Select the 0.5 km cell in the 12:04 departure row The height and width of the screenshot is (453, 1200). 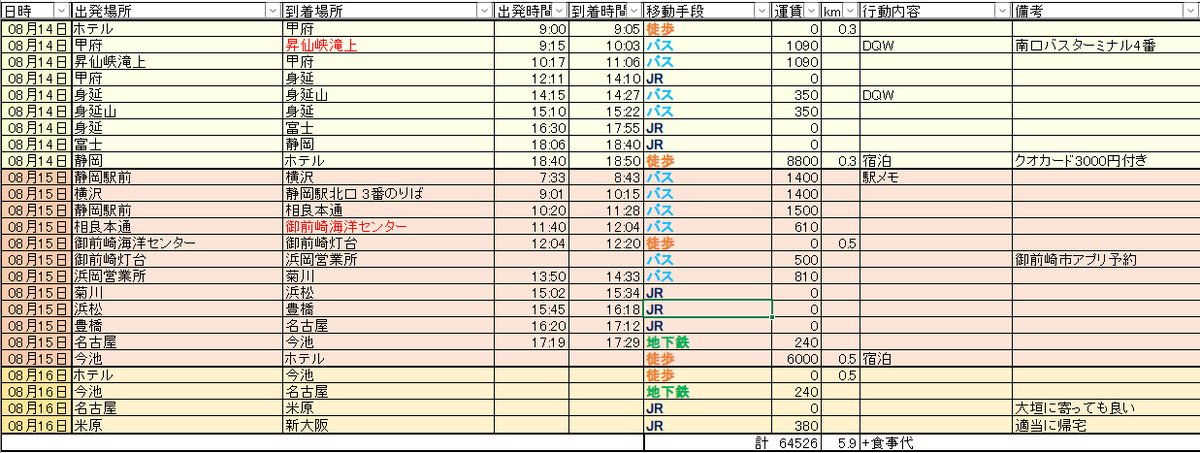point(840,243)
